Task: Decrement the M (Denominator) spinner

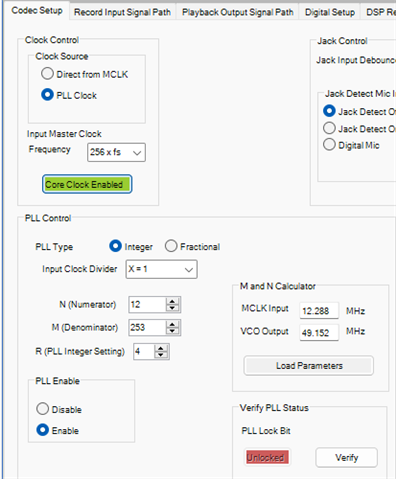Action: coord(172,331)
